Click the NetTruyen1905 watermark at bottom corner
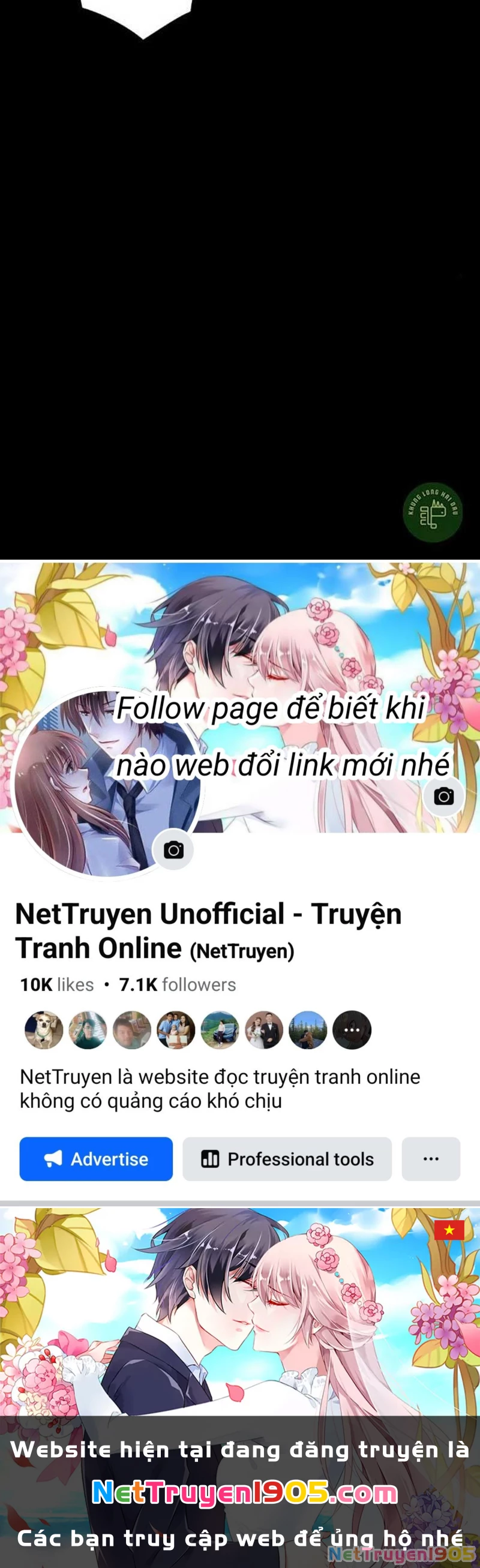Viewport: 480px width, 1568px height. pos(403,1554)
